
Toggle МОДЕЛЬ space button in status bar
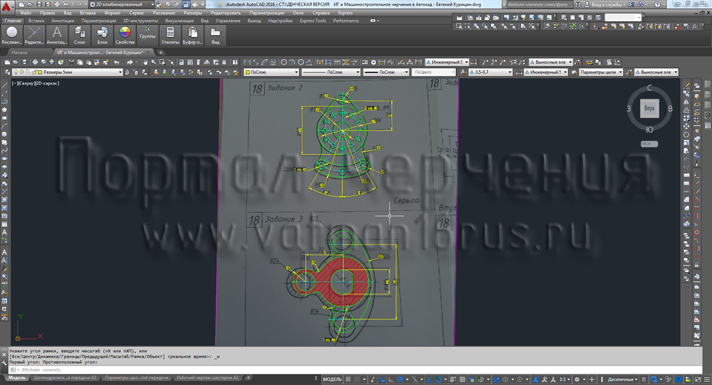[x=332, y=379]
